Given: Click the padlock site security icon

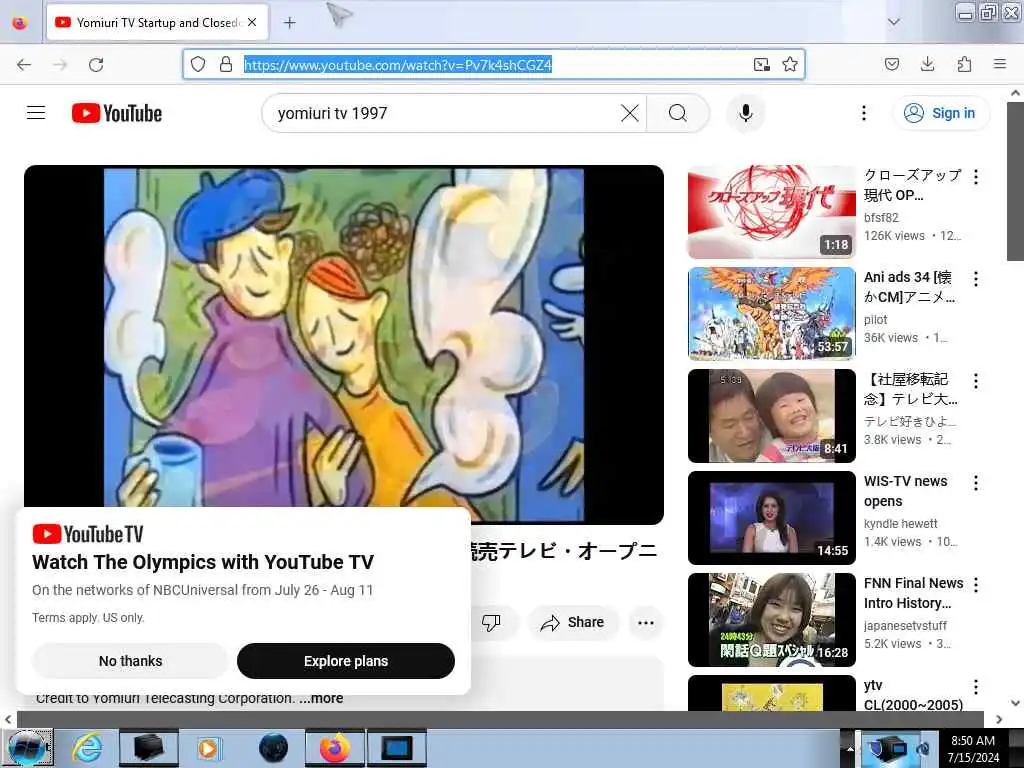Looking at the screenshot, I should pos(226,64).
